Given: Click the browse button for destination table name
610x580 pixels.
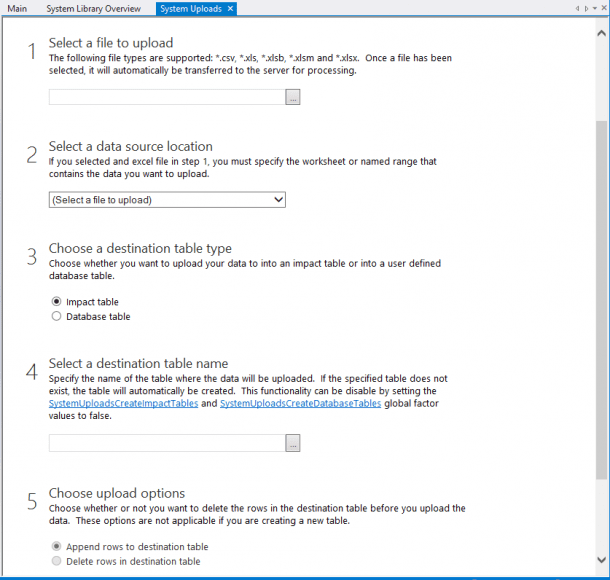Looking at the screenshot, I should coord(293,443).
